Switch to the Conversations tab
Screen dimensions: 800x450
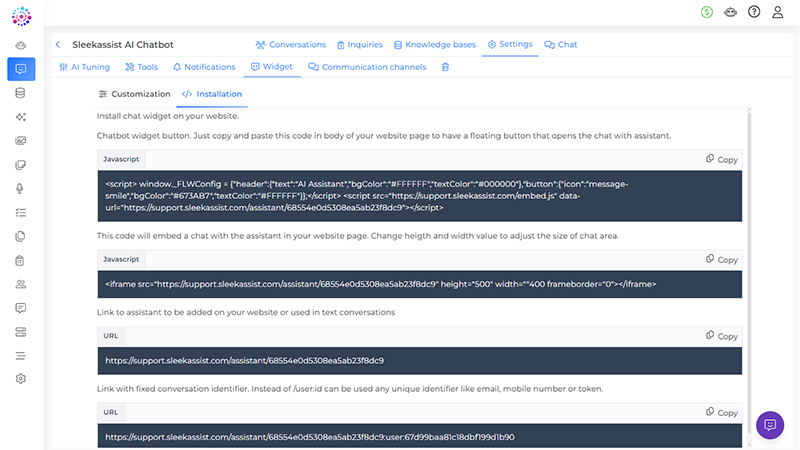point(290,45)
